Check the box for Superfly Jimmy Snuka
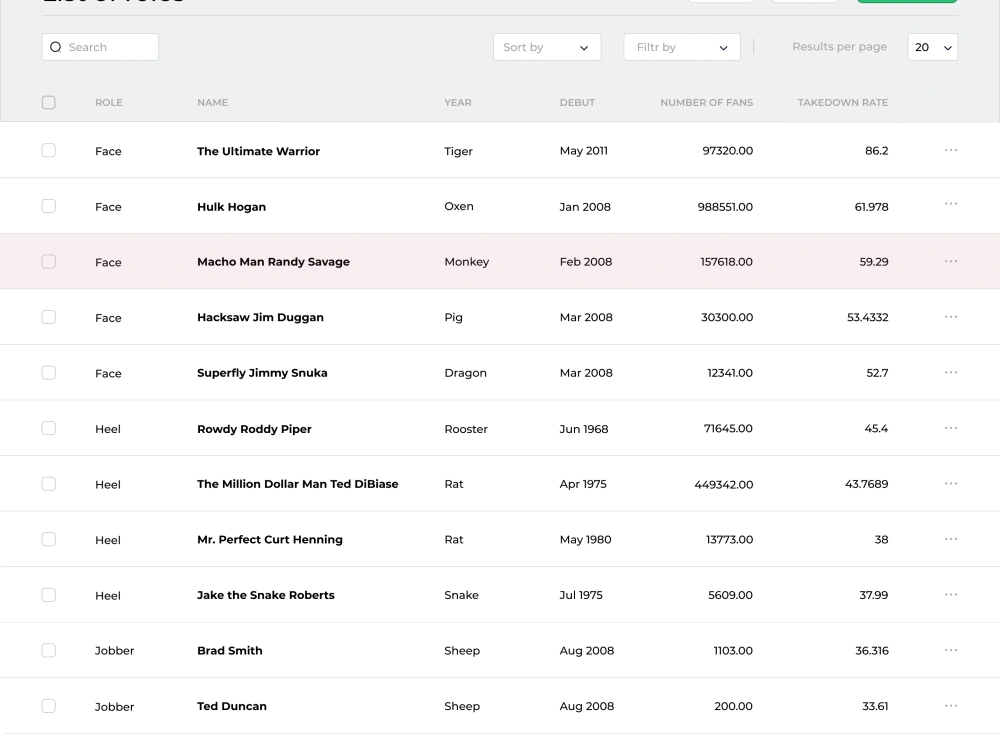The image size is (1000, 750). coord(48,372)
